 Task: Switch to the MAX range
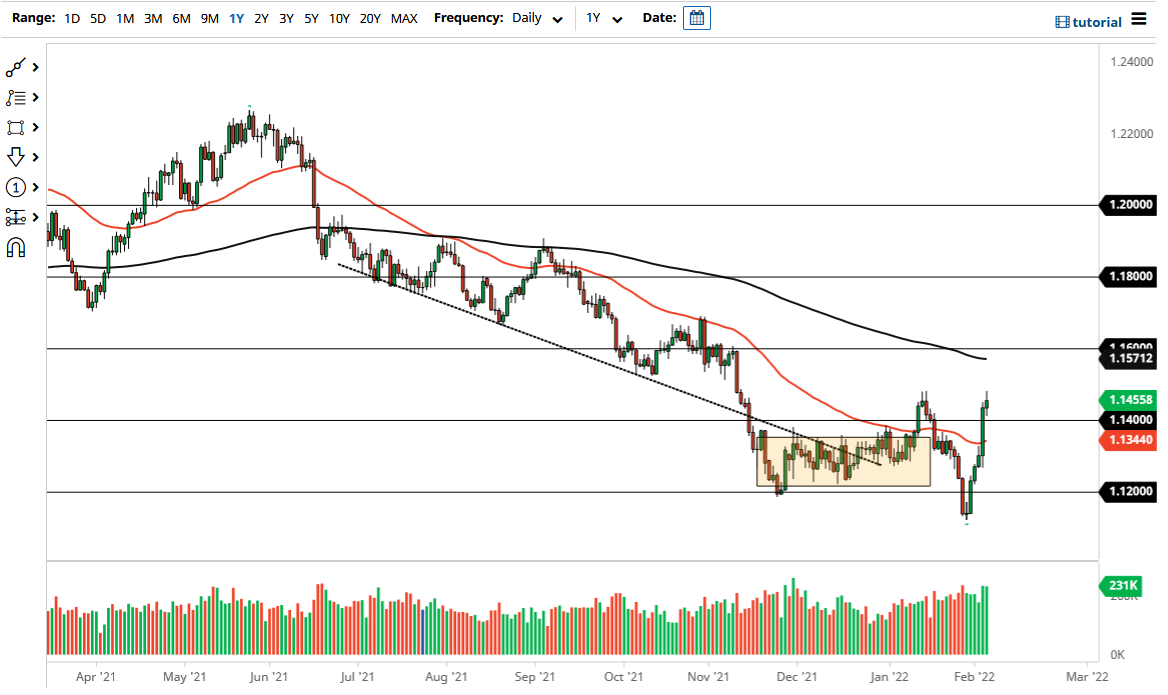(404, 18)
